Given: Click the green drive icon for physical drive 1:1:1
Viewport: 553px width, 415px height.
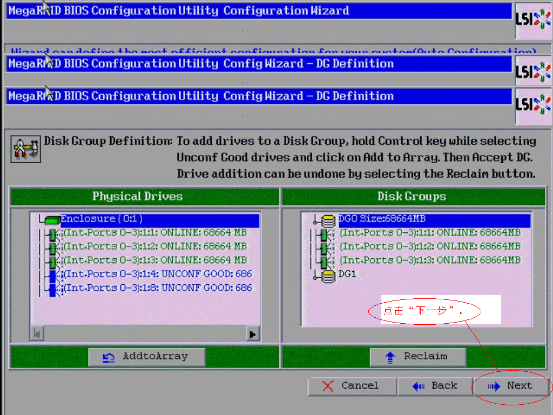Looking at the screenshot, I should 53,234.
